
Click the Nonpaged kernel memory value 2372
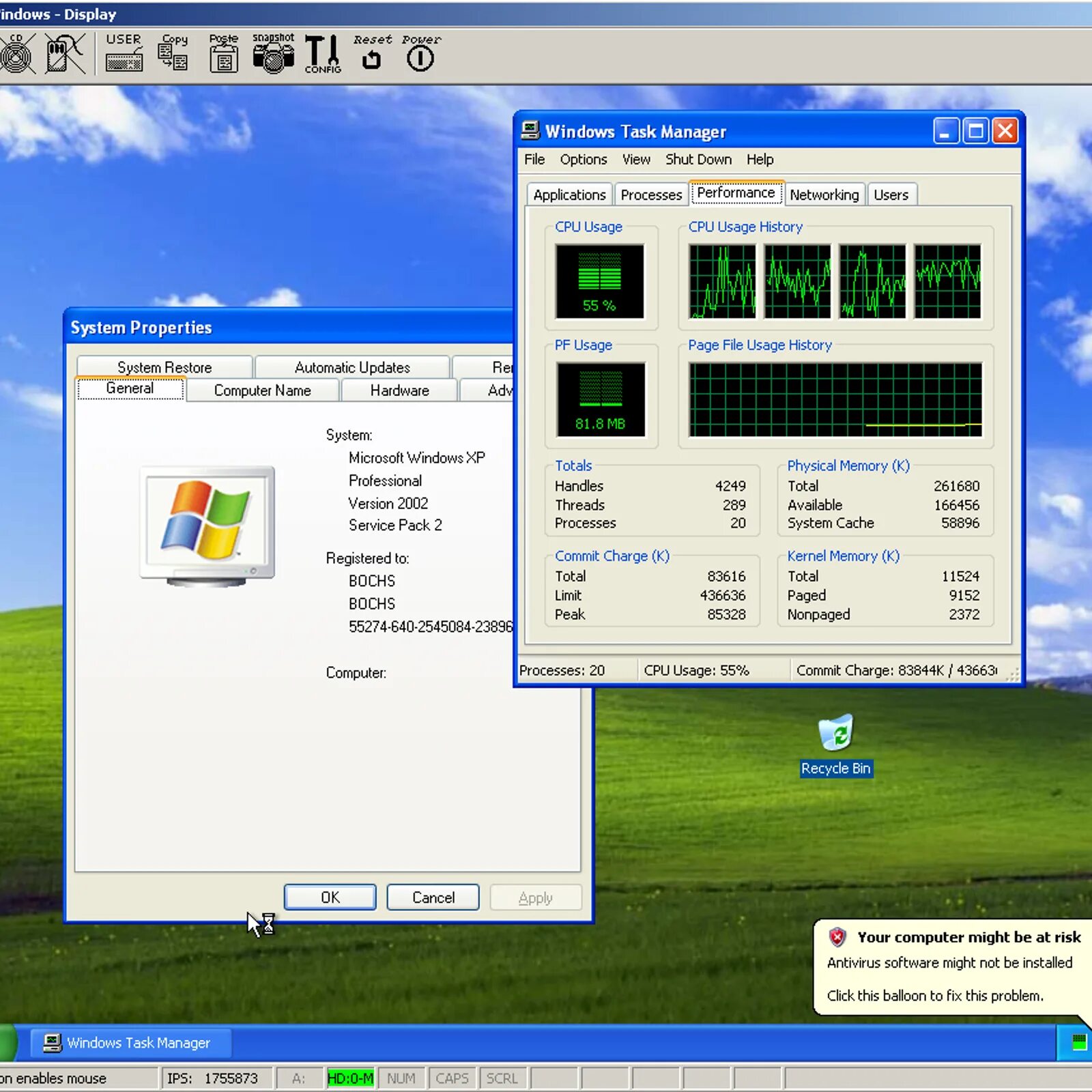964,614
